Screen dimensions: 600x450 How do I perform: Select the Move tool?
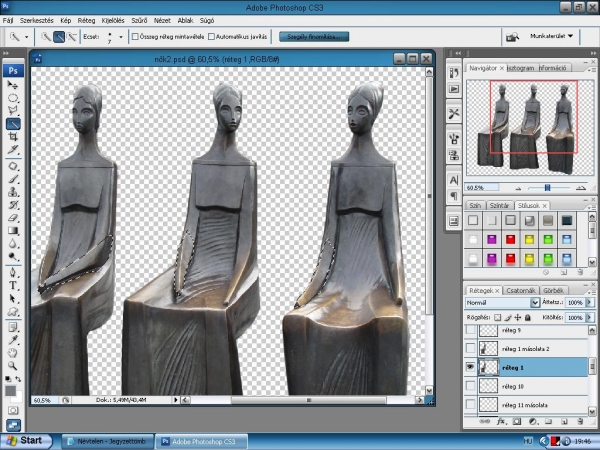13,85
